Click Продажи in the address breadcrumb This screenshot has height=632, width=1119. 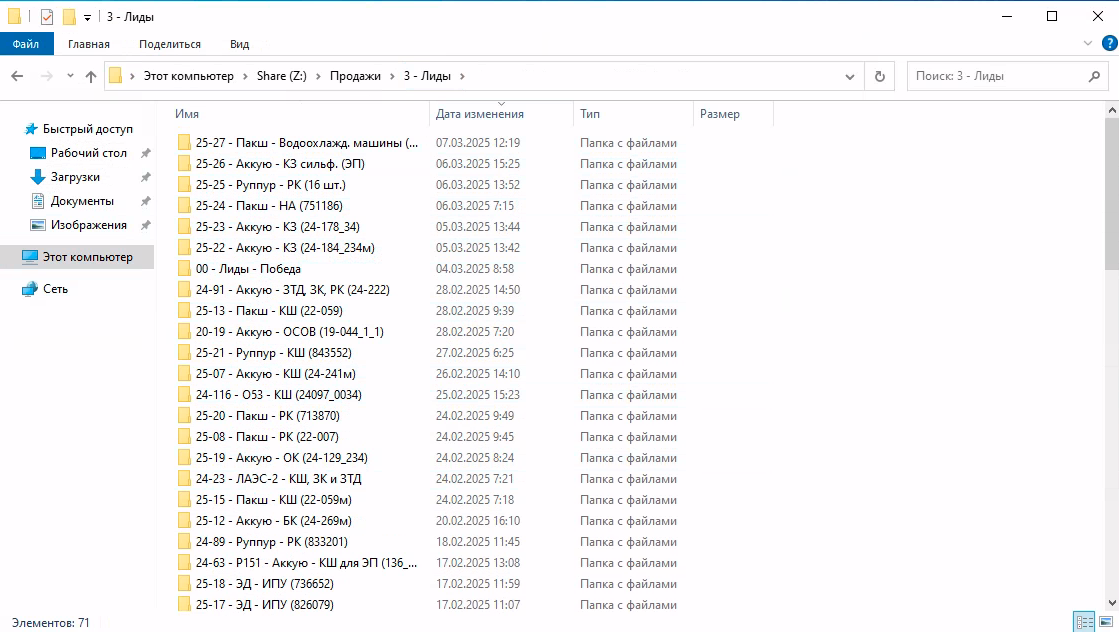[x=355, y=76]
